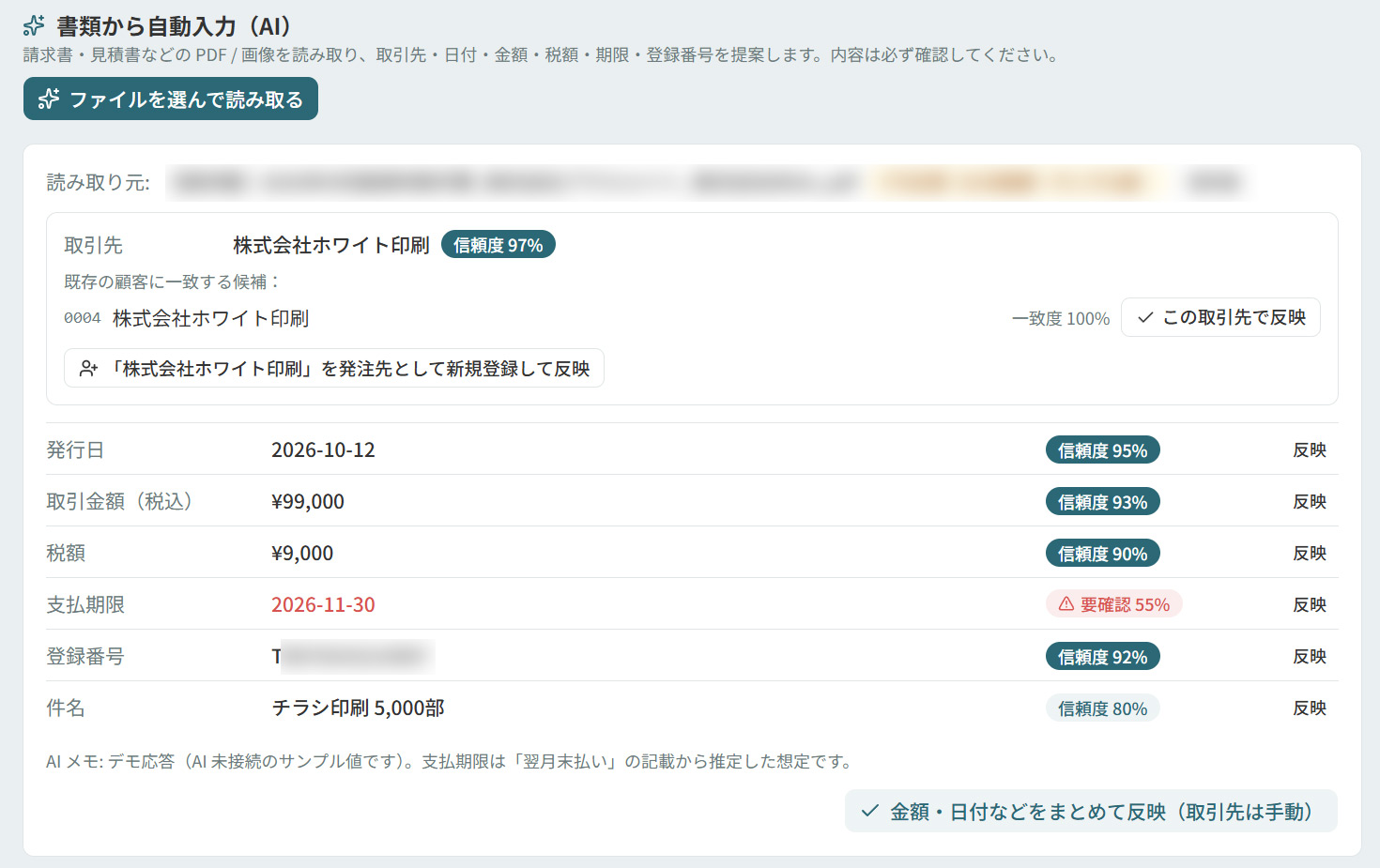Apply the 件名 value with 反映
The image size is (1380, 868).
point(1309,708)
